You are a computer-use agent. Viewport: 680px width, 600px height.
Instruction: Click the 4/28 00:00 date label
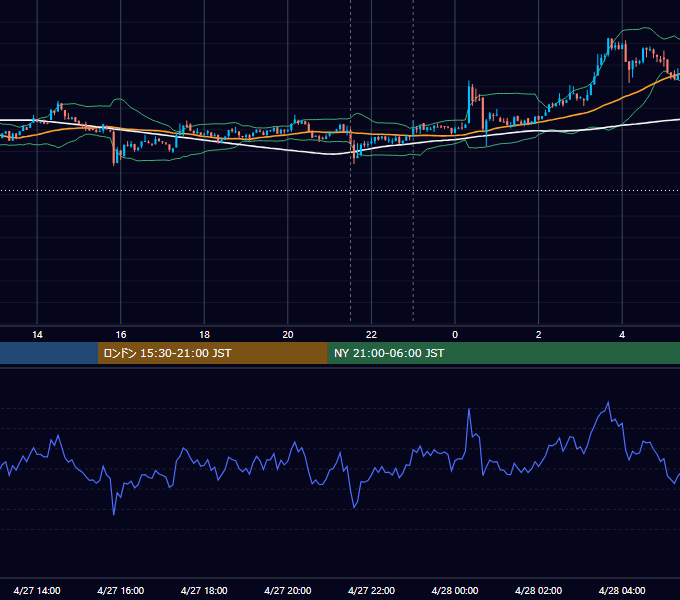coord(455,590)
